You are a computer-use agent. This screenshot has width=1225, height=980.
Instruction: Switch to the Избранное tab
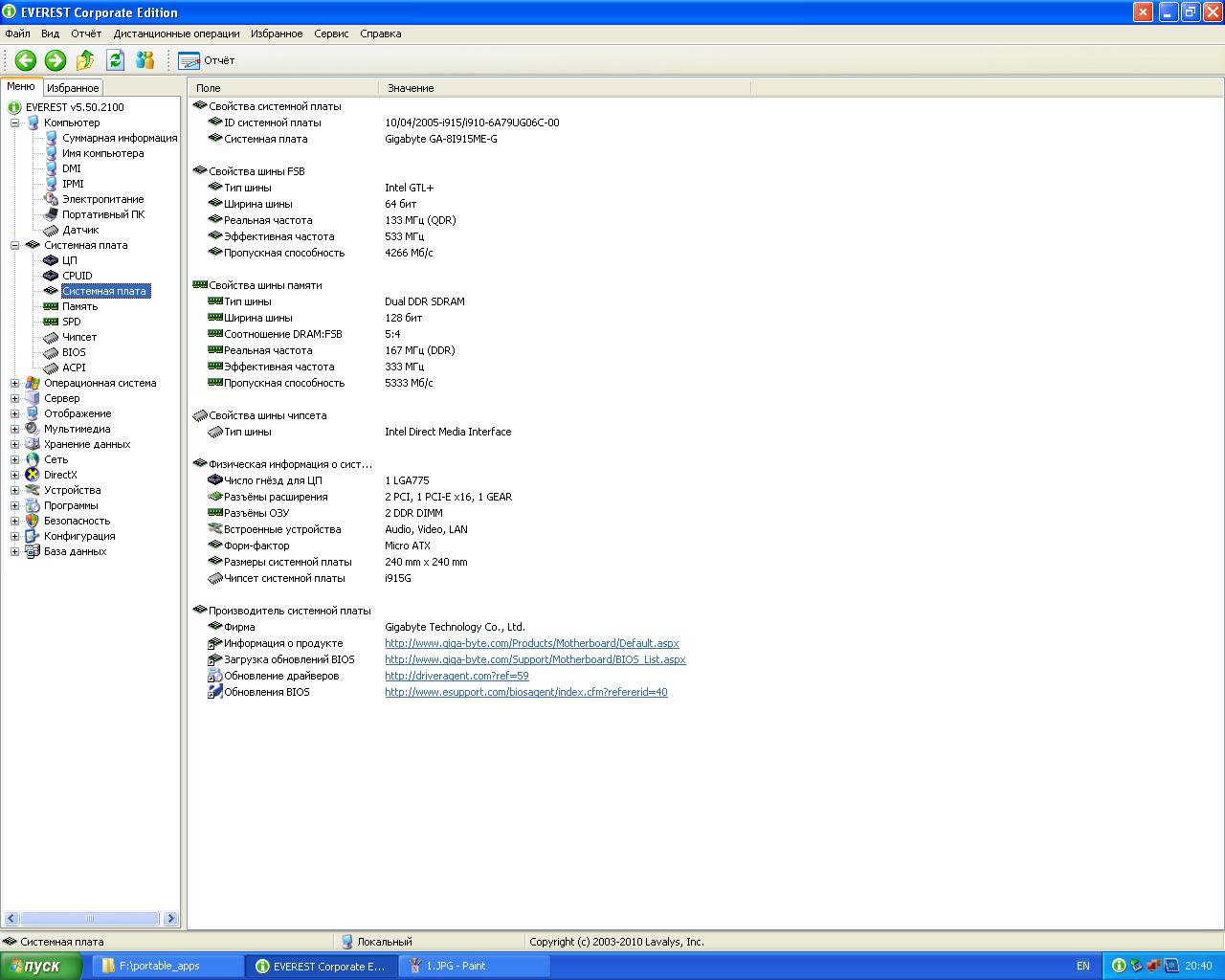point(73,87)
